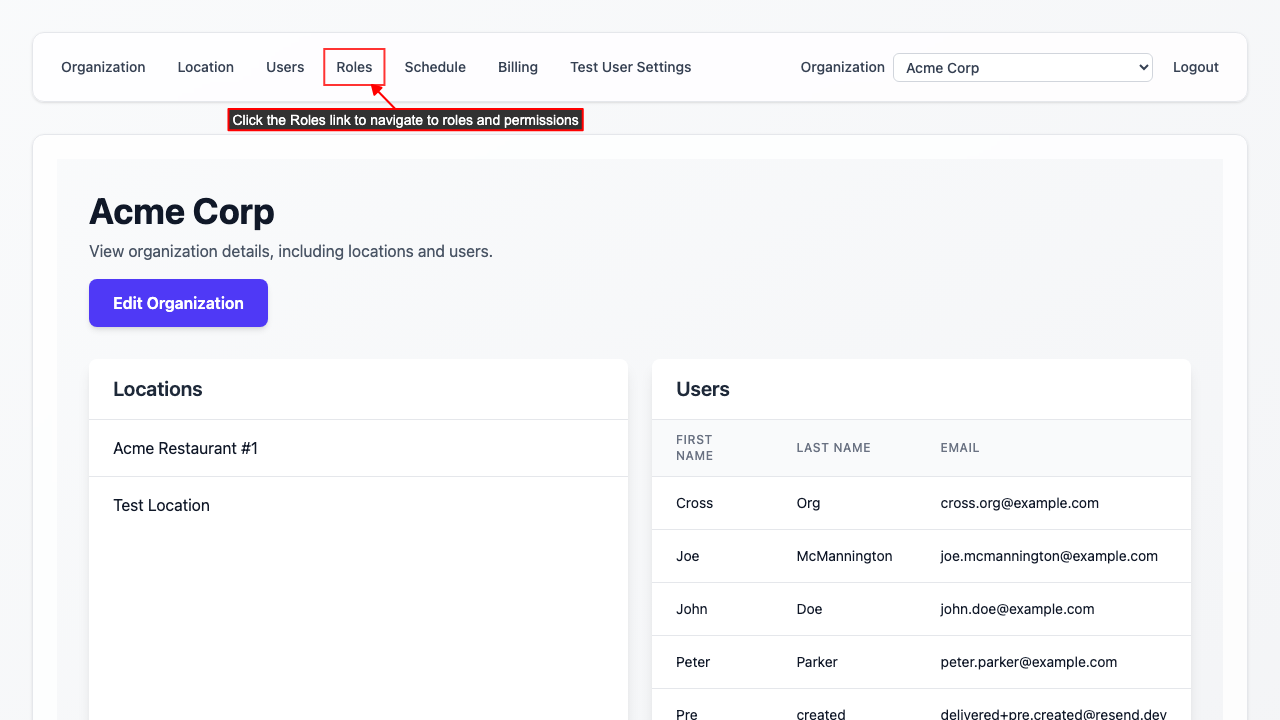Viewport: 1280px width, 720px height.
Task: Click the Acme Corp page heading
Action: coord(181,212)
